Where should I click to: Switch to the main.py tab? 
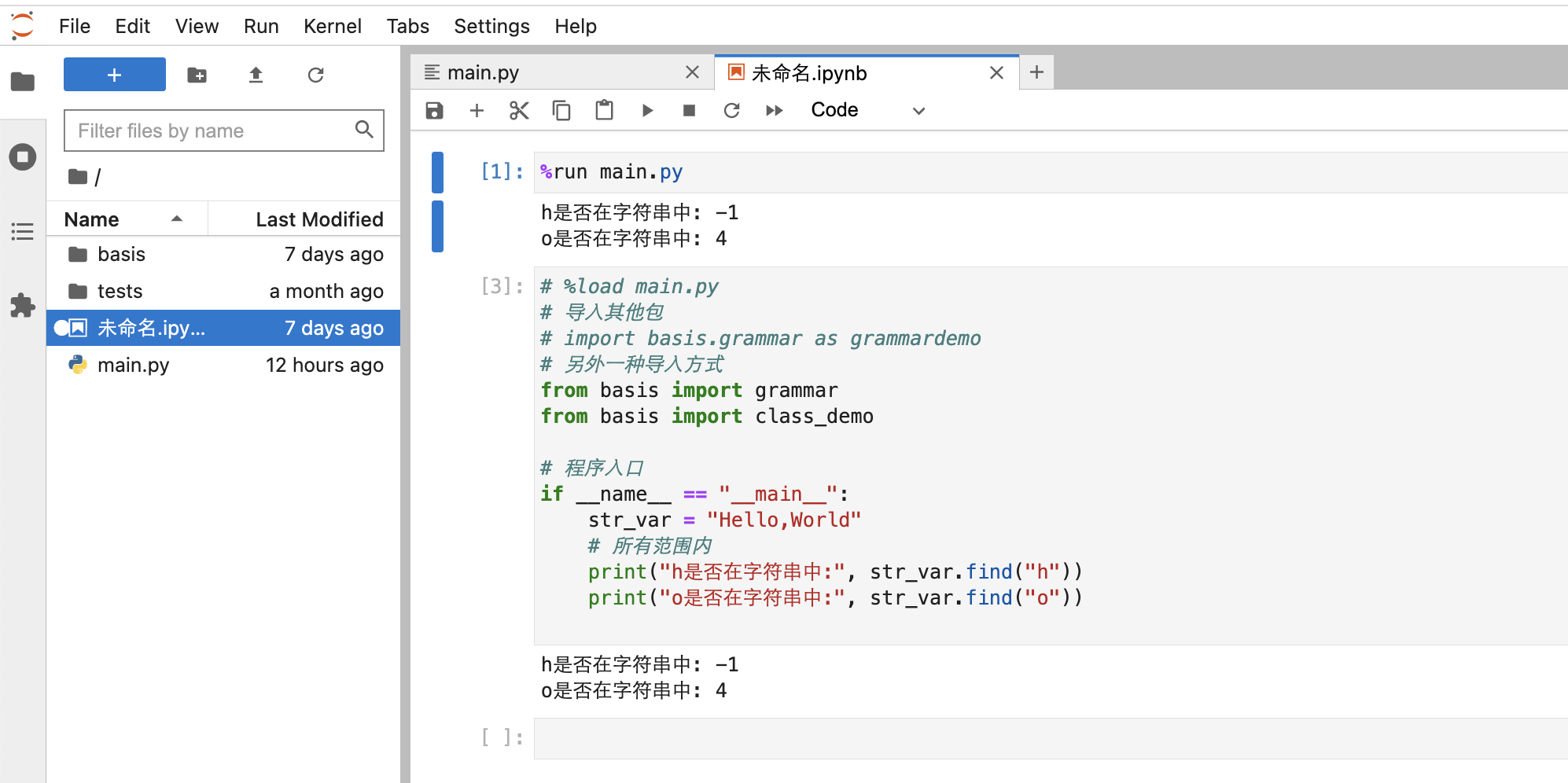(x=483, y=73)
